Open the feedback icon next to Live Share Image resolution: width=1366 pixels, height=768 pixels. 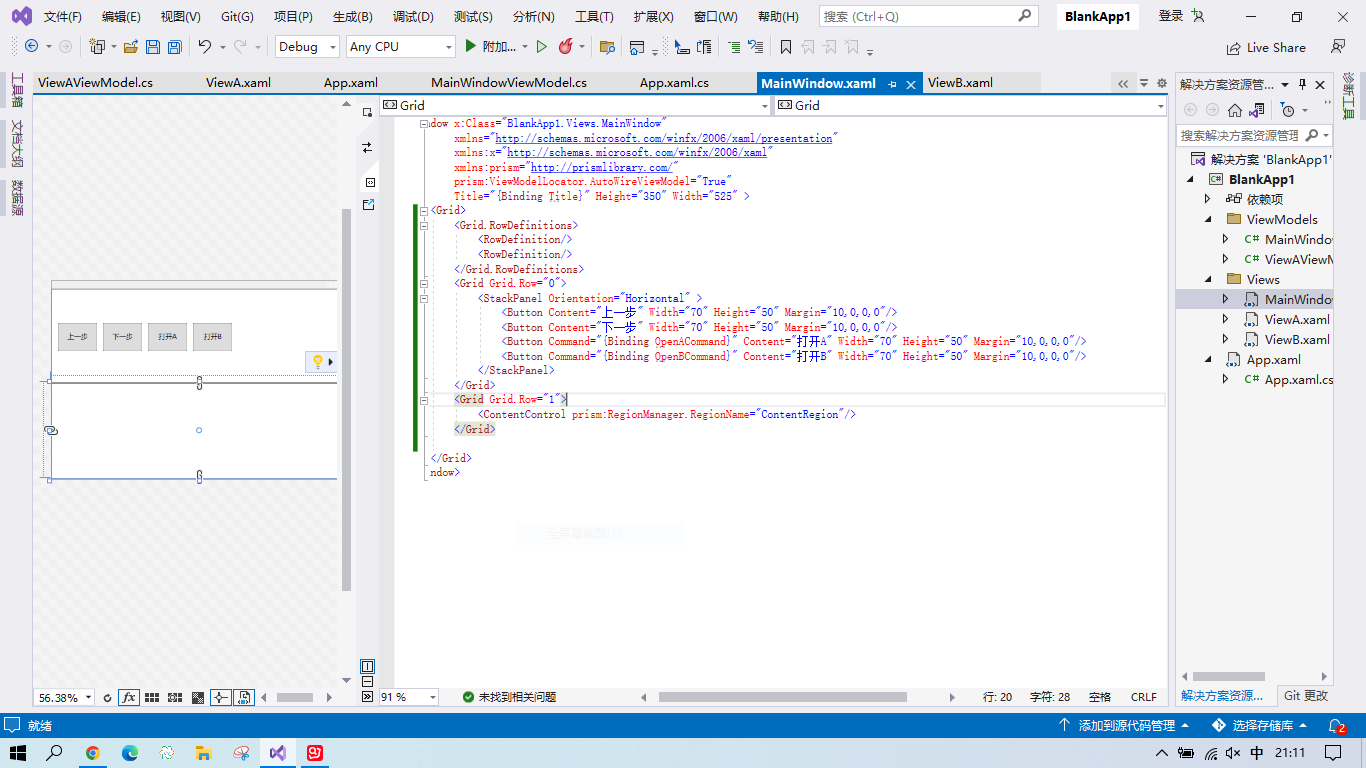pos(1337,46)
